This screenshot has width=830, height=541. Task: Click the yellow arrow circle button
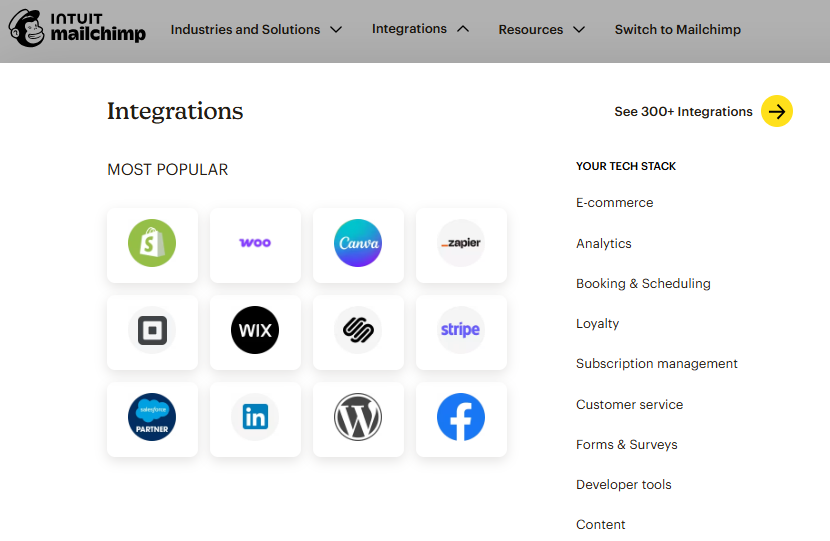pos(777,111)
